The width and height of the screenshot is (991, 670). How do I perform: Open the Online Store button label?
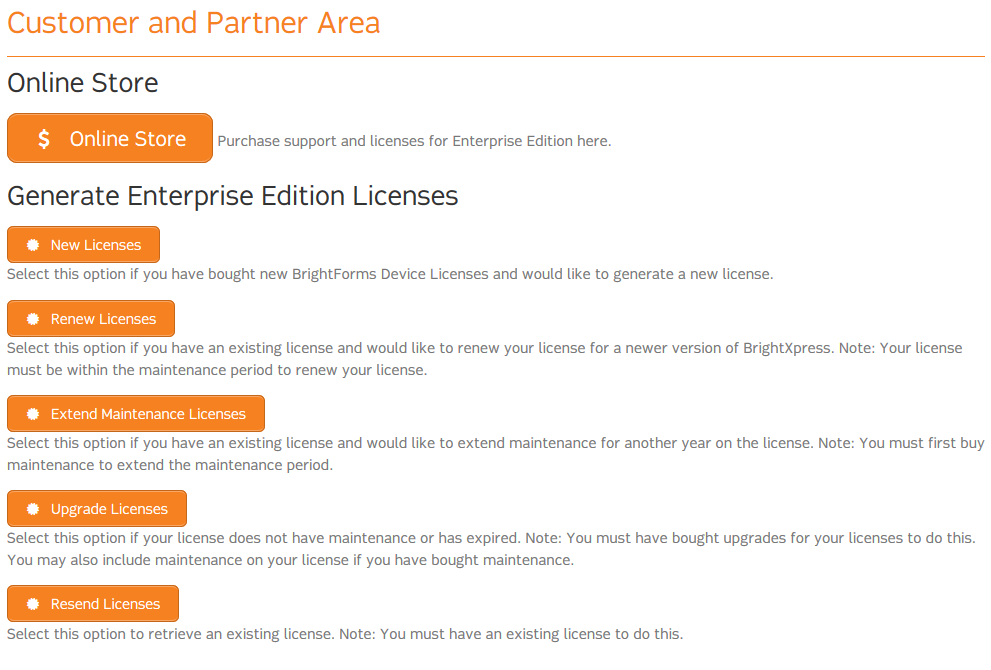click(x=128, y=139)
